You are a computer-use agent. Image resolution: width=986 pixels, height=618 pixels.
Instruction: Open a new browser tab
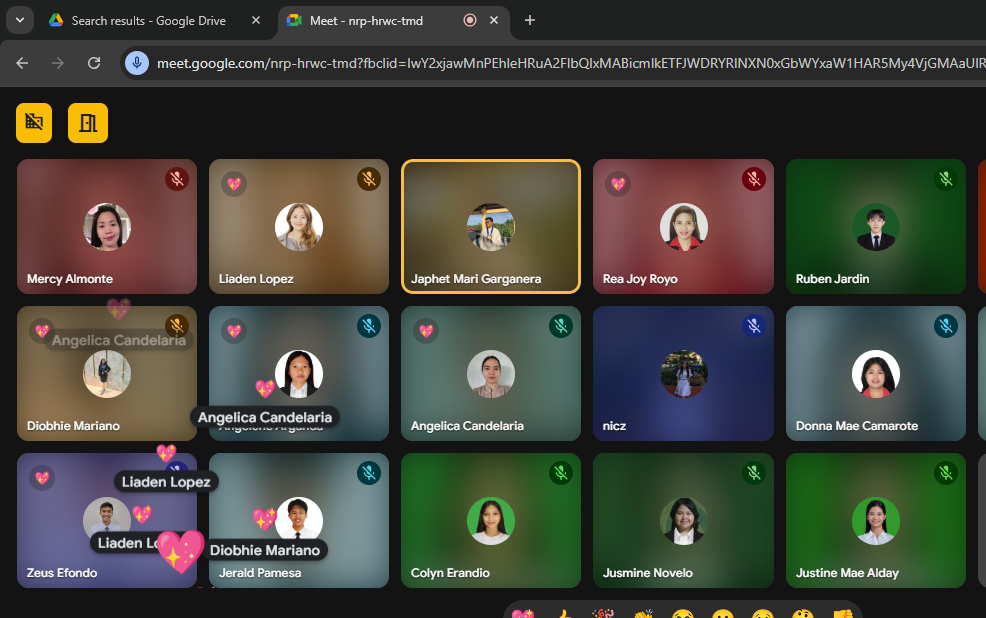[x=530, y=21]
